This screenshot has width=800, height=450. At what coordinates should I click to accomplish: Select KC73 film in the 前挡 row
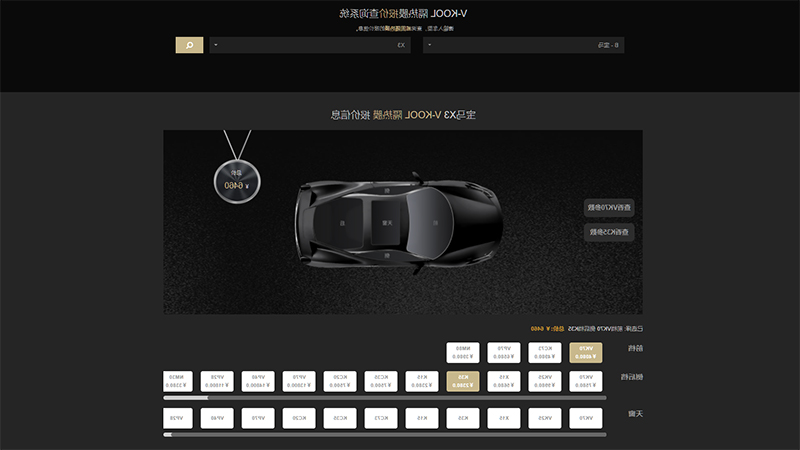pyautogui.click(x=545, y=353)
